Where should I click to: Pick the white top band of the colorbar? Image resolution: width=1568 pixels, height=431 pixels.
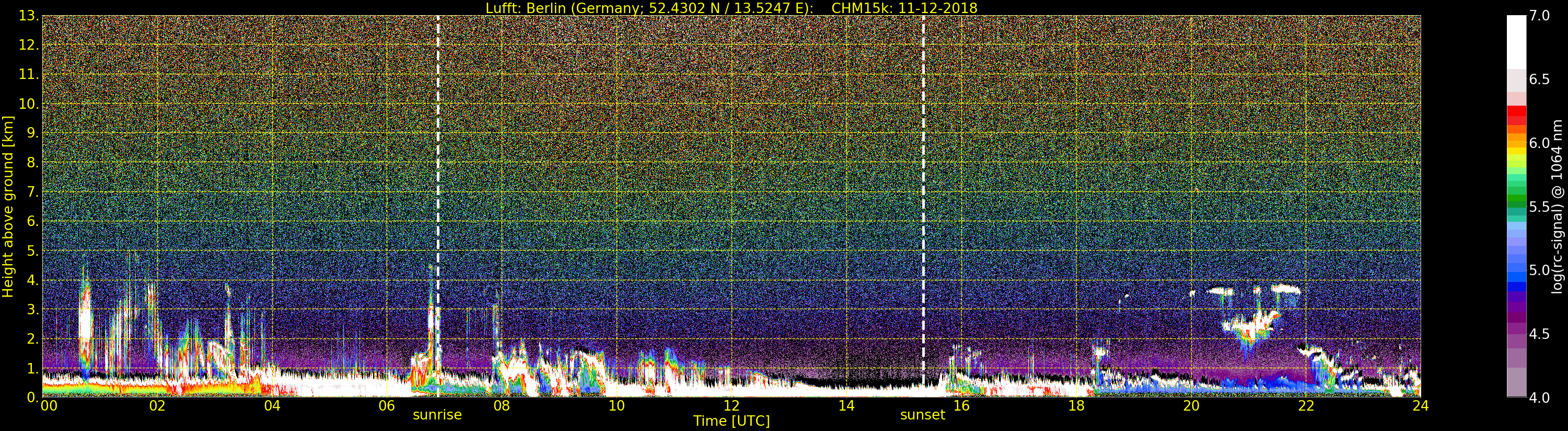1516,41
